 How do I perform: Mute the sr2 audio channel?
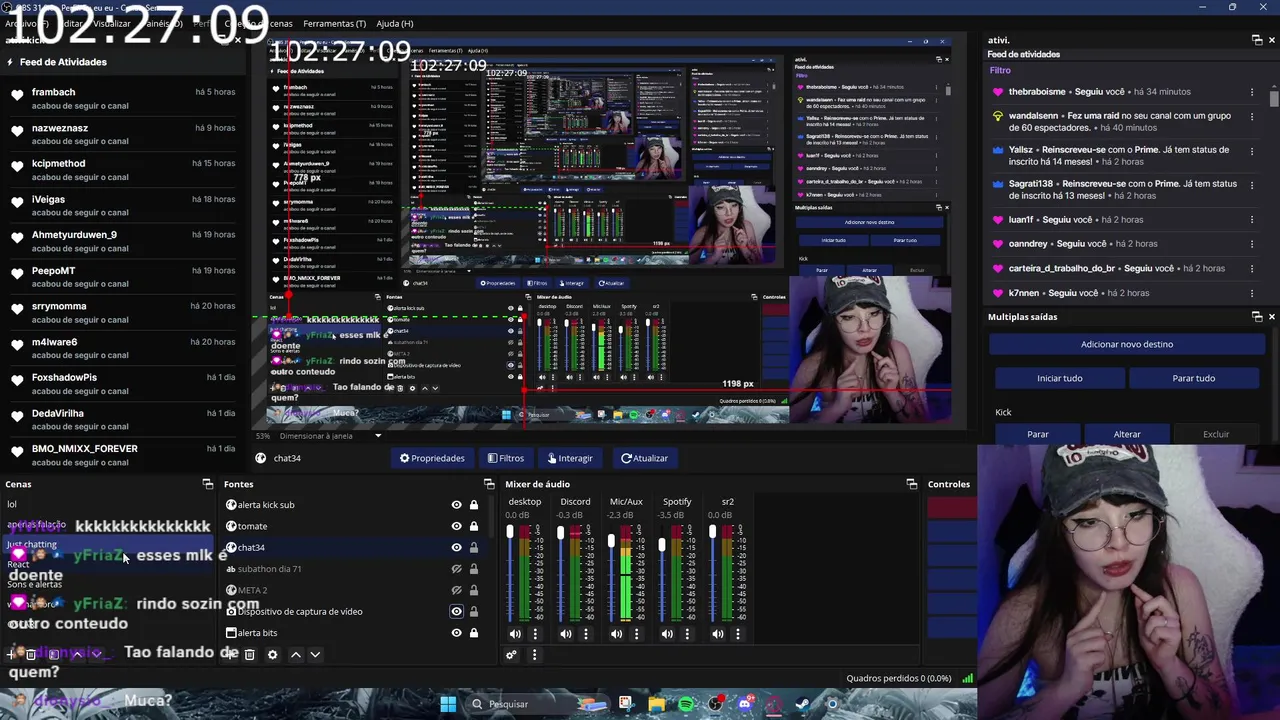click(718, 634)
